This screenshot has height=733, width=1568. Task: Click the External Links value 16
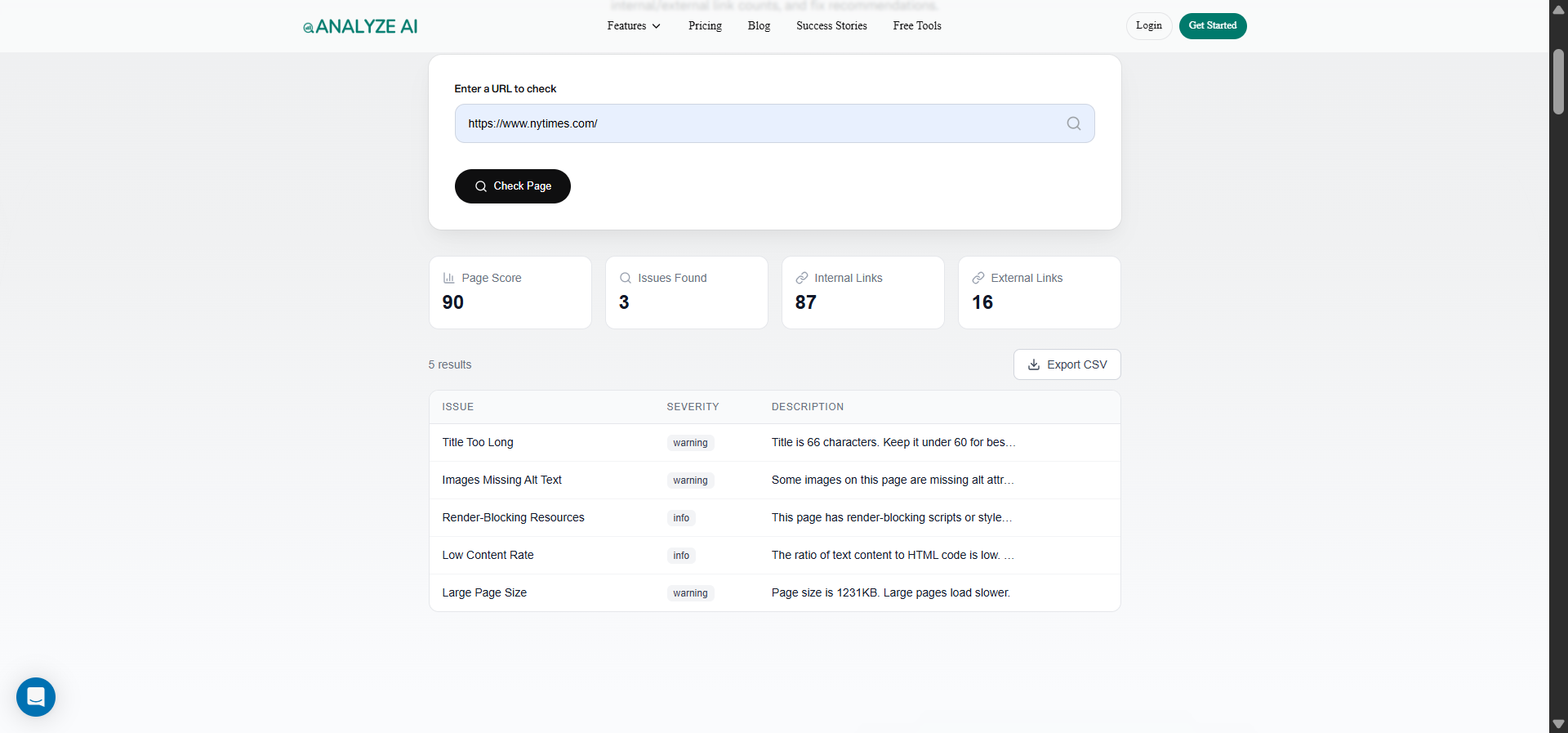pos(982,302)
